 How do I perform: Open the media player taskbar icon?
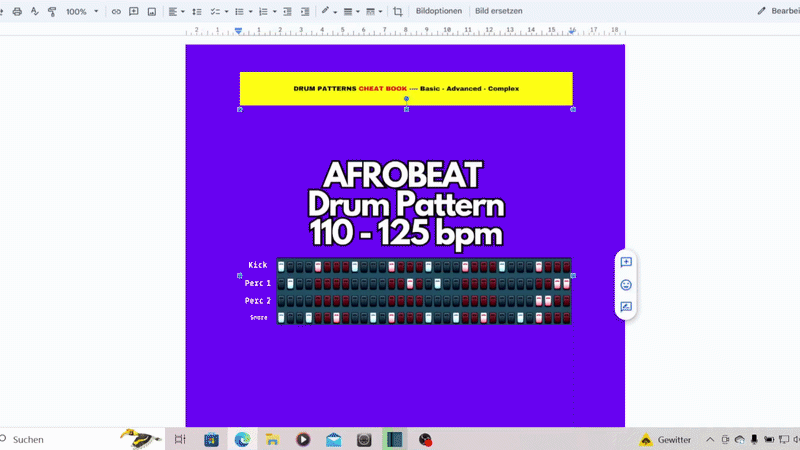pos(303,439)
